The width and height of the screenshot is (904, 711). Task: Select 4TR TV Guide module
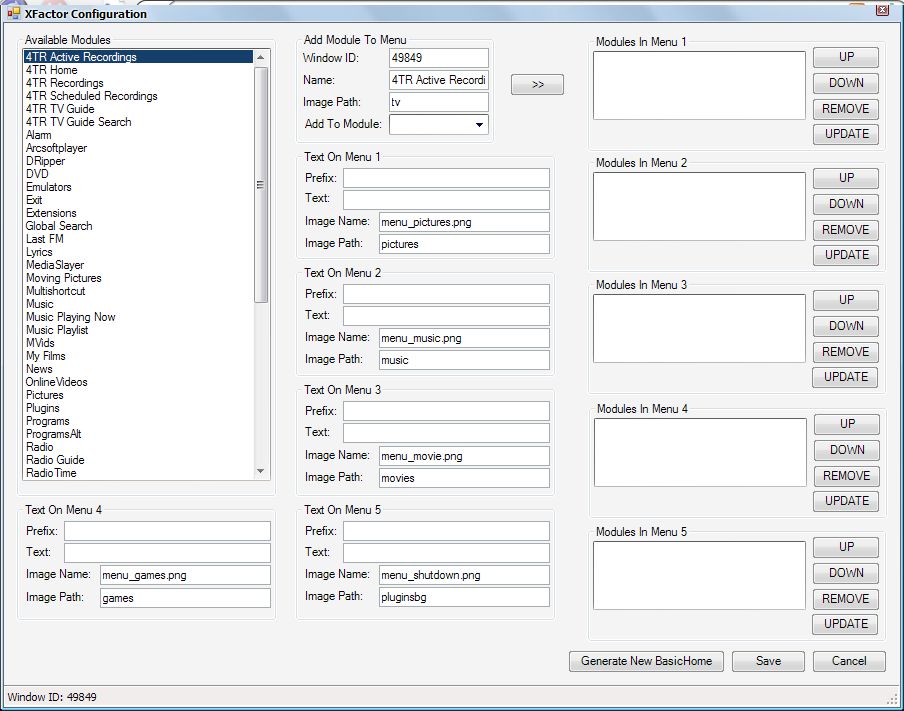(x=60, y=109)
